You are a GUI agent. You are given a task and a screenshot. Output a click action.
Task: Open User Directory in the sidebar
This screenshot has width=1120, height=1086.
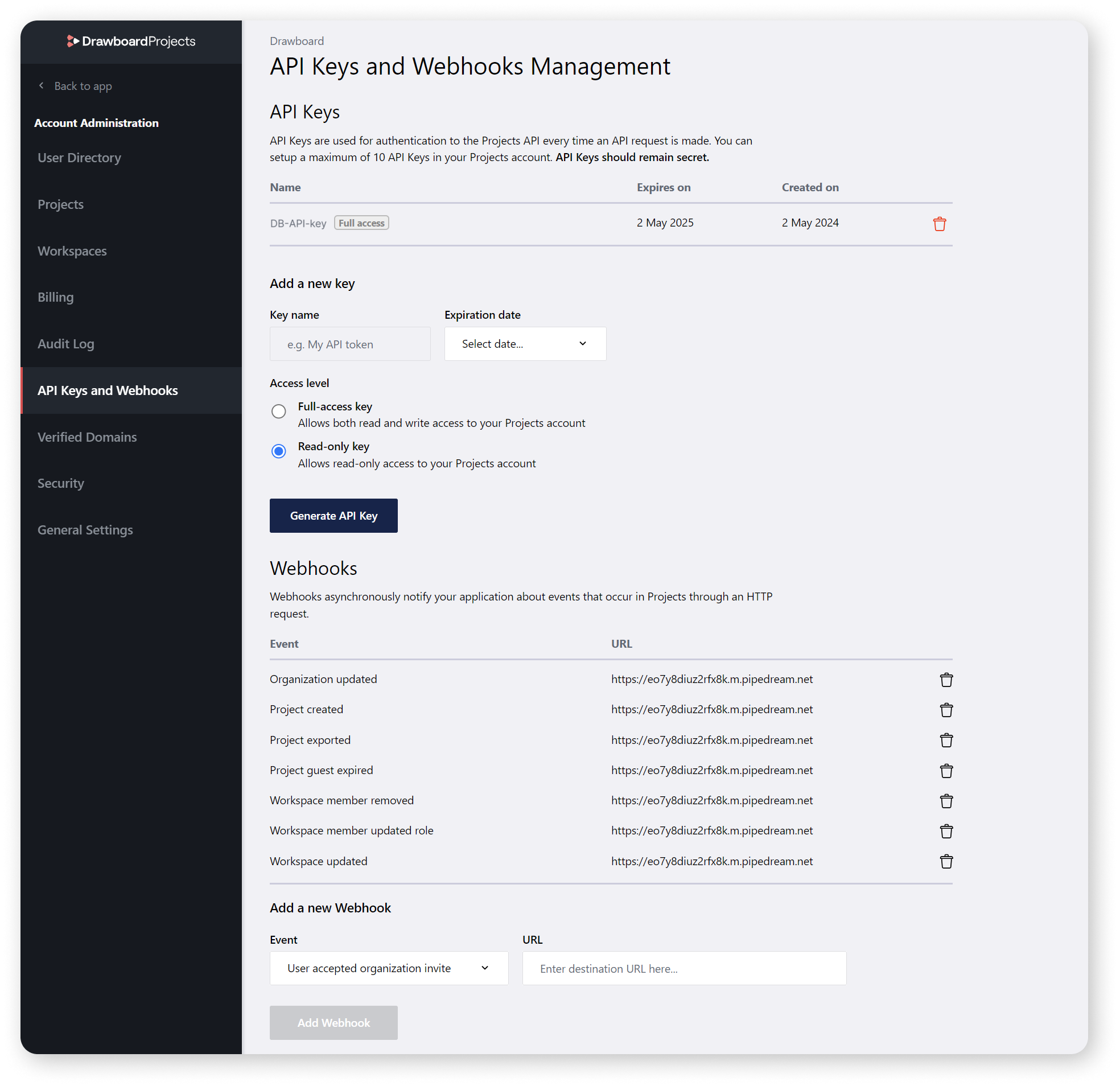click(x=131, y=158)
